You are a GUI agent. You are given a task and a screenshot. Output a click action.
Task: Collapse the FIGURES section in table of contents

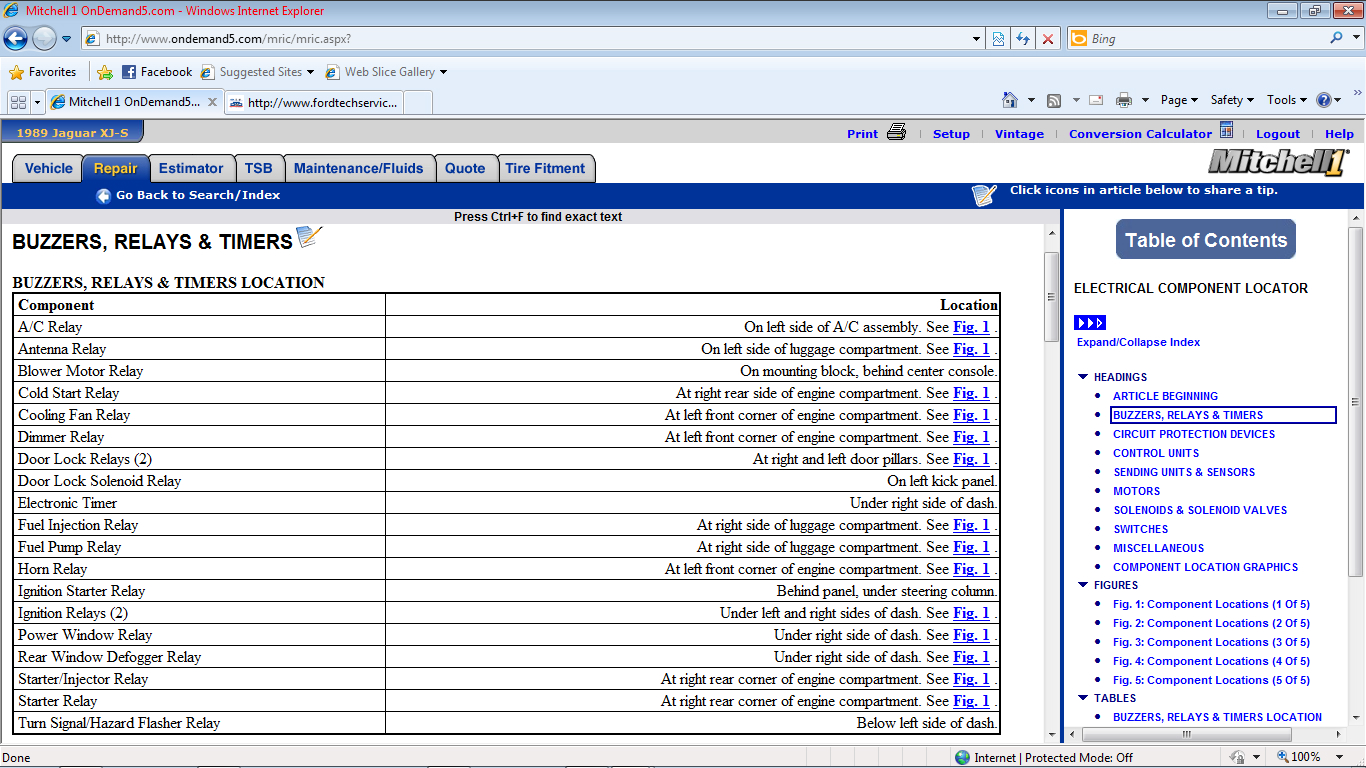(x=1083, y=585)
